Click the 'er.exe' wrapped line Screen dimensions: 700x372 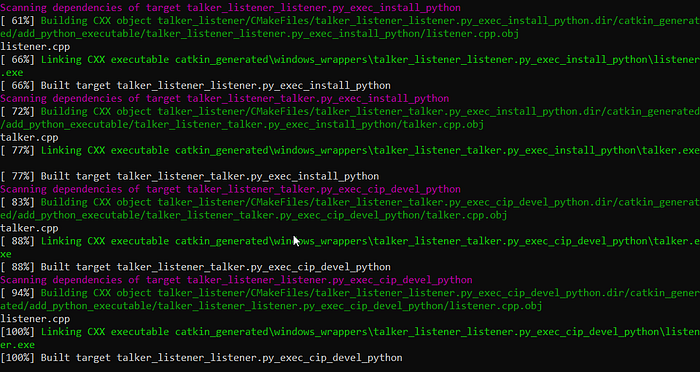(17, 345)
